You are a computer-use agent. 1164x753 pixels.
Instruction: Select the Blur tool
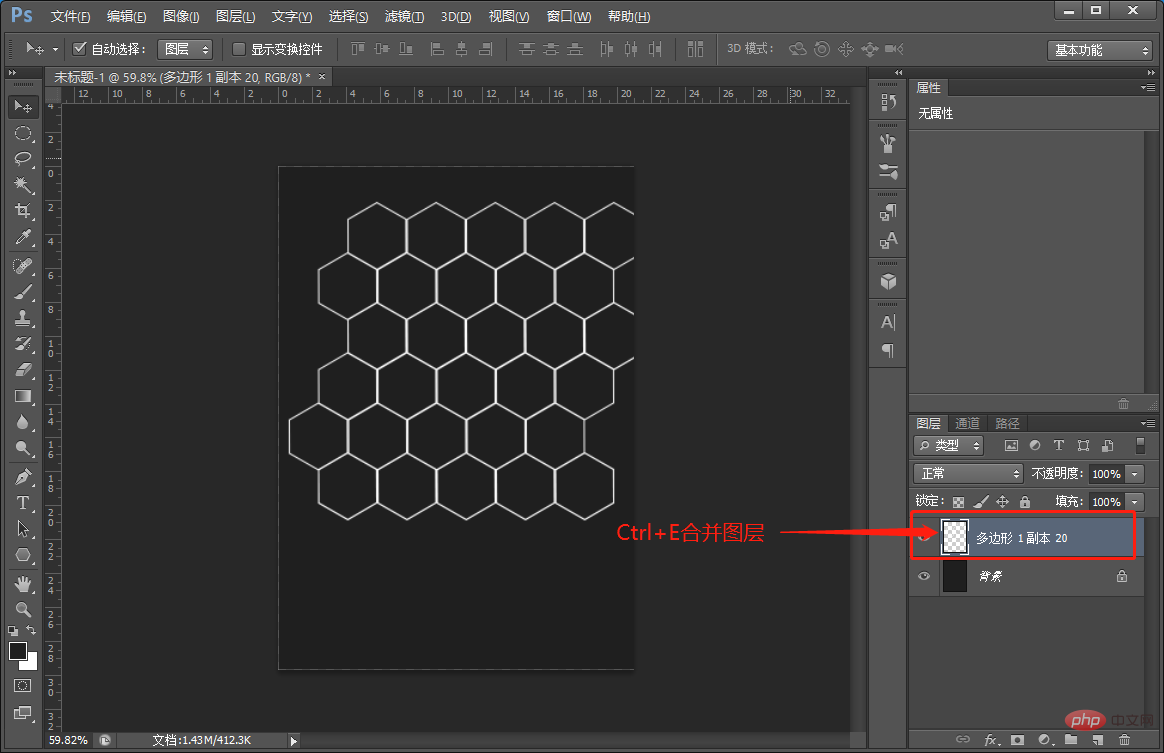pyautogui.click(x=23, y=422)
